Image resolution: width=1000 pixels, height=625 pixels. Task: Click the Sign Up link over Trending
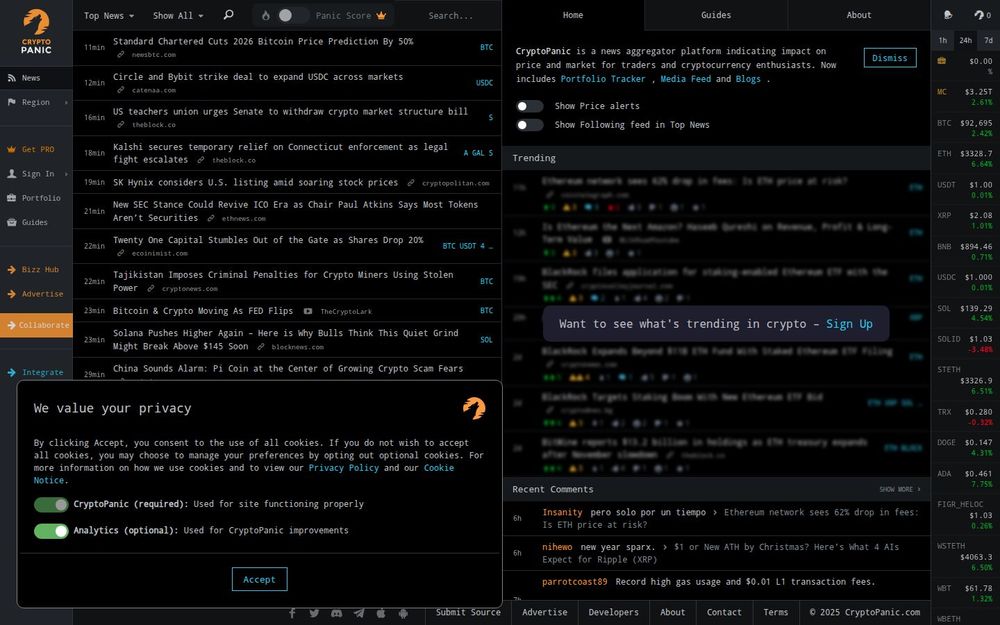pos(849,323)
